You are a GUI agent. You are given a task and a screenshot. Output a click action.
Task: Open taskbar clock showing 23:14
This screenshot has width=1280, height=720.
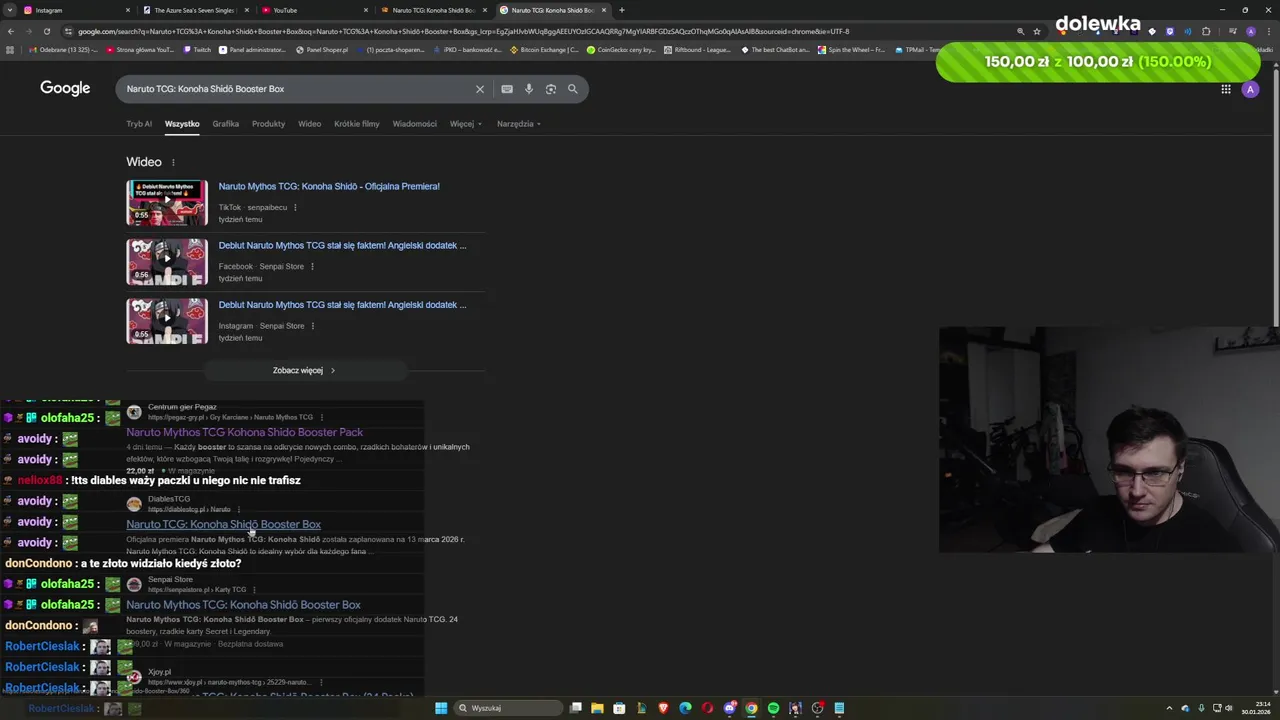(1255, 708)
